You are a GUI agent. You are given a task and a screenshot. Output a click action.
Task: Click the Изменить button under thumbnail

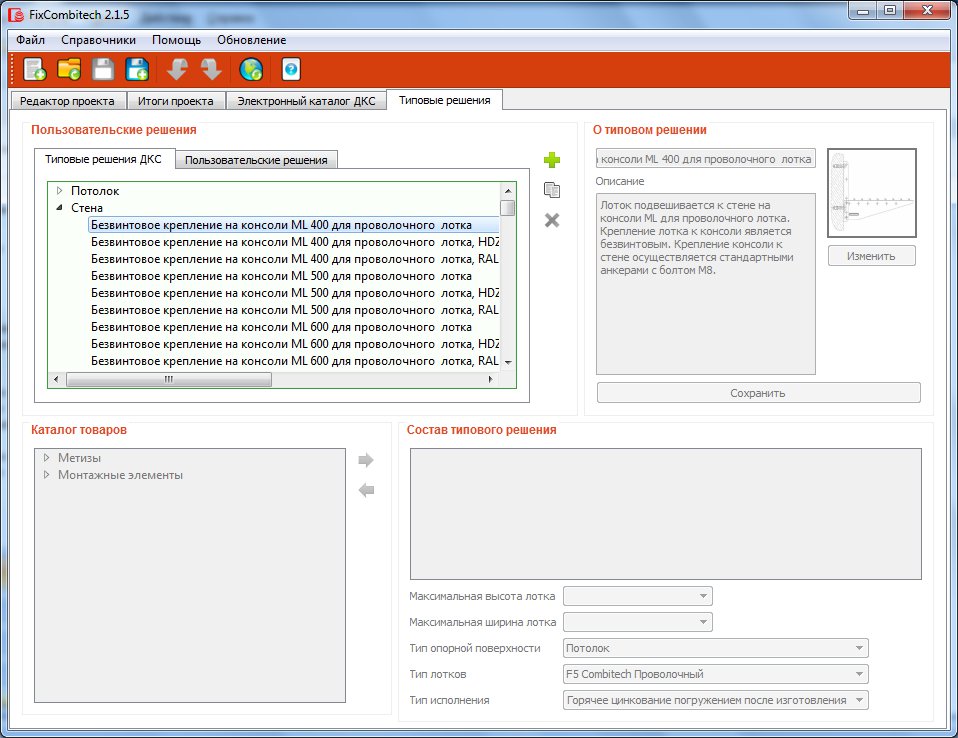coord(872,256)
